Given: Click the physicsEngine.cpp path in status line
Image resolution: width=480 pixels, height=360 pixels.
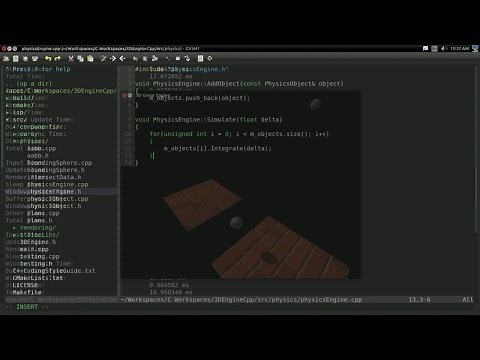Looking at the screenshot, I should coord(241,300).
